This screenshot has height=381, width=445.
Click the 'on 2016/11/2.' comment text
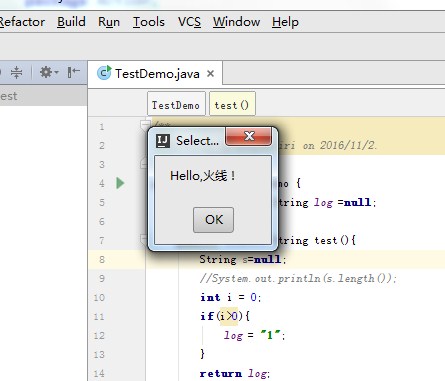(340, 145)
